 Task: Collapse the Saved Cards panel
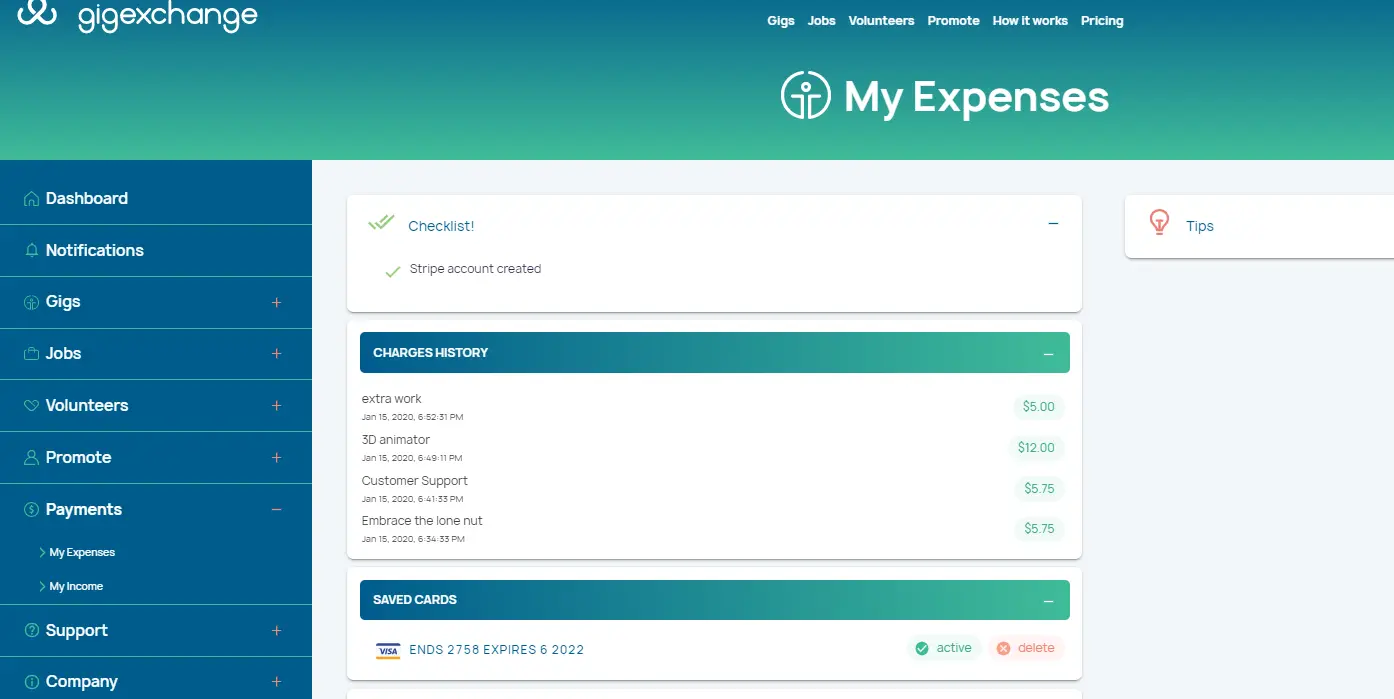pyautogui.click(x=1048, y=601)
